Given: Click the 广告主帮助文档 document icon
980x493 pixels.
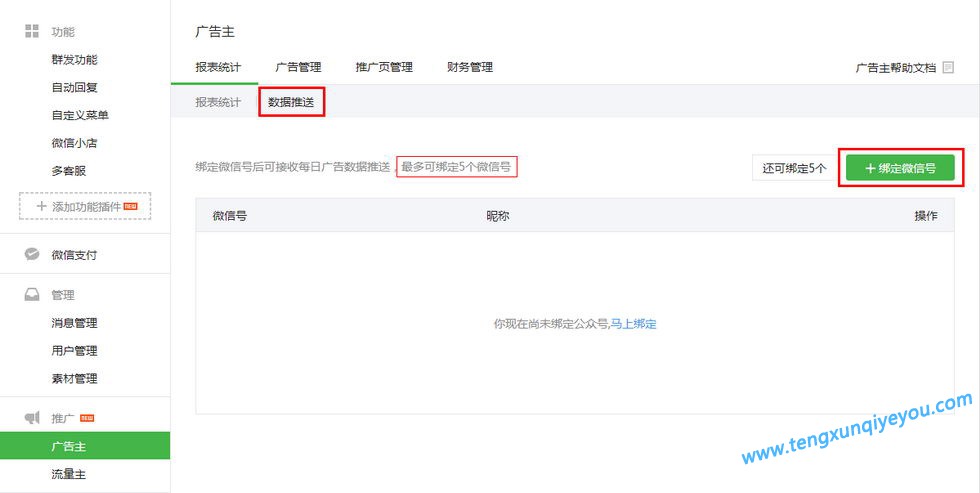Looking at the screenshot, I should [x=948, y=67].
